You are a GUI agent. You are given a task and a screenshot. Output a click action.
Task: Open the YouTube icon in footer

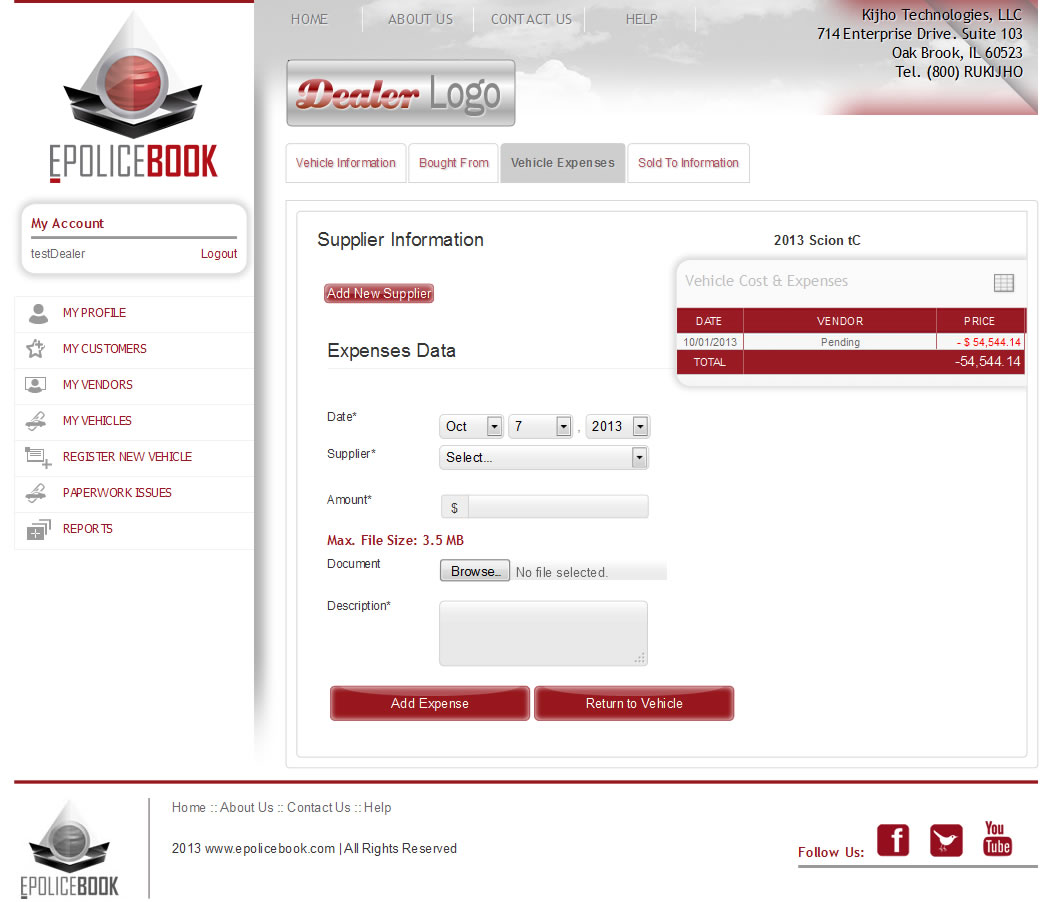996,839
